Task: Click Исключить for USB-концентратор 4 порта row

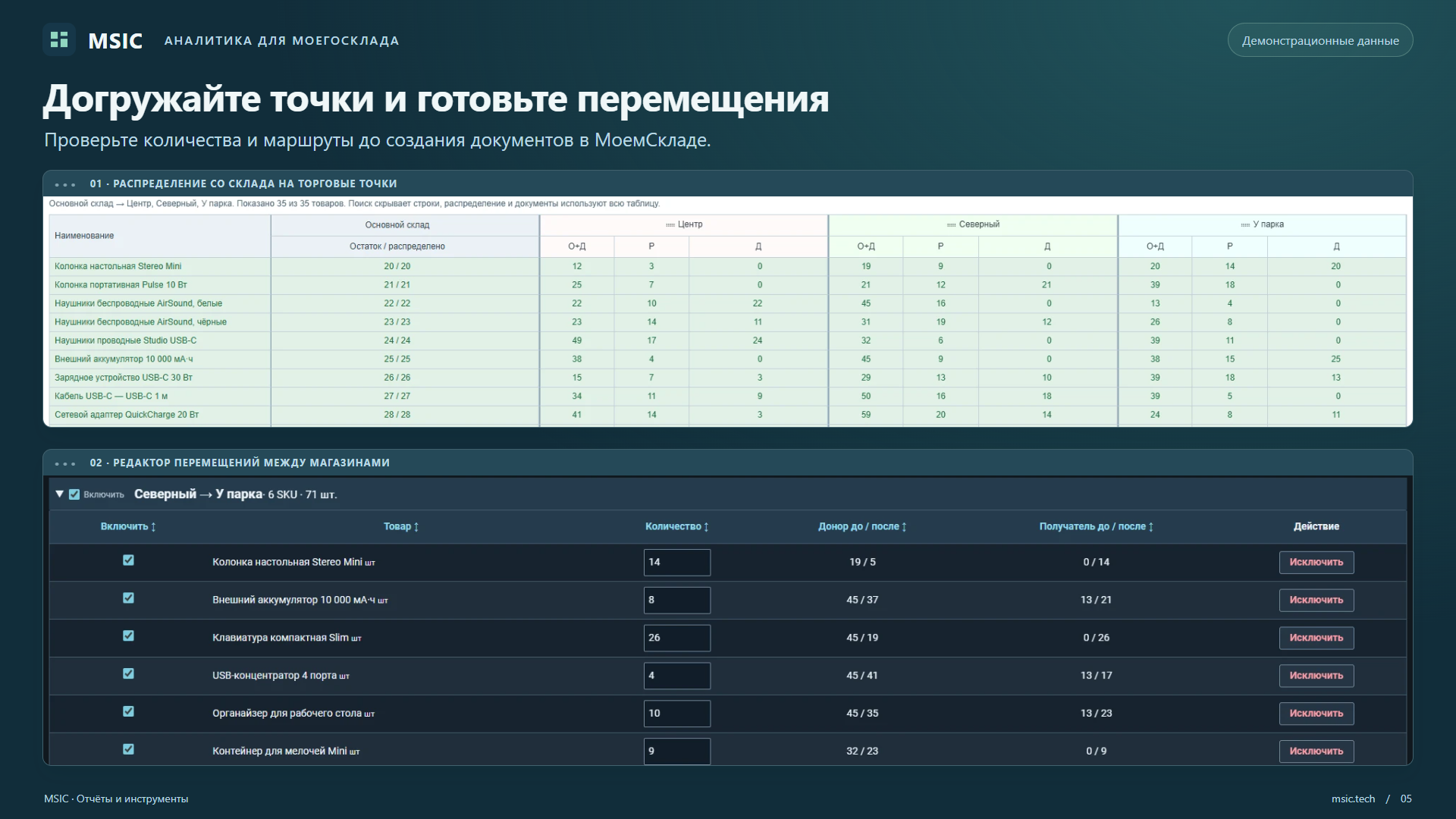Action: pyautogui.click(x=1316, y=676)
